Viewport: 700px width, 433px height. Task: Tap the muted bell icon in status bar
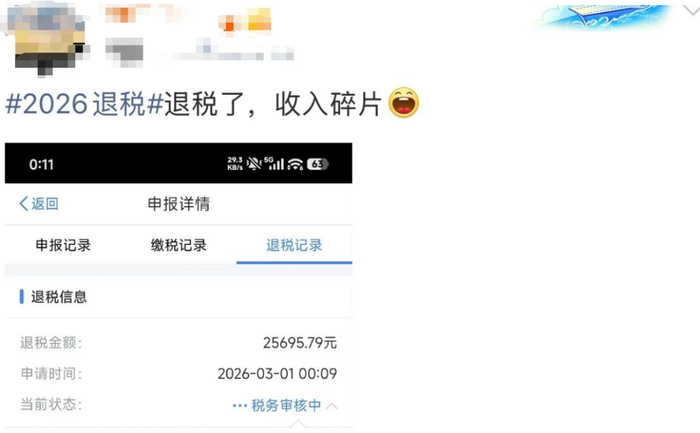[x=254, y=164]
